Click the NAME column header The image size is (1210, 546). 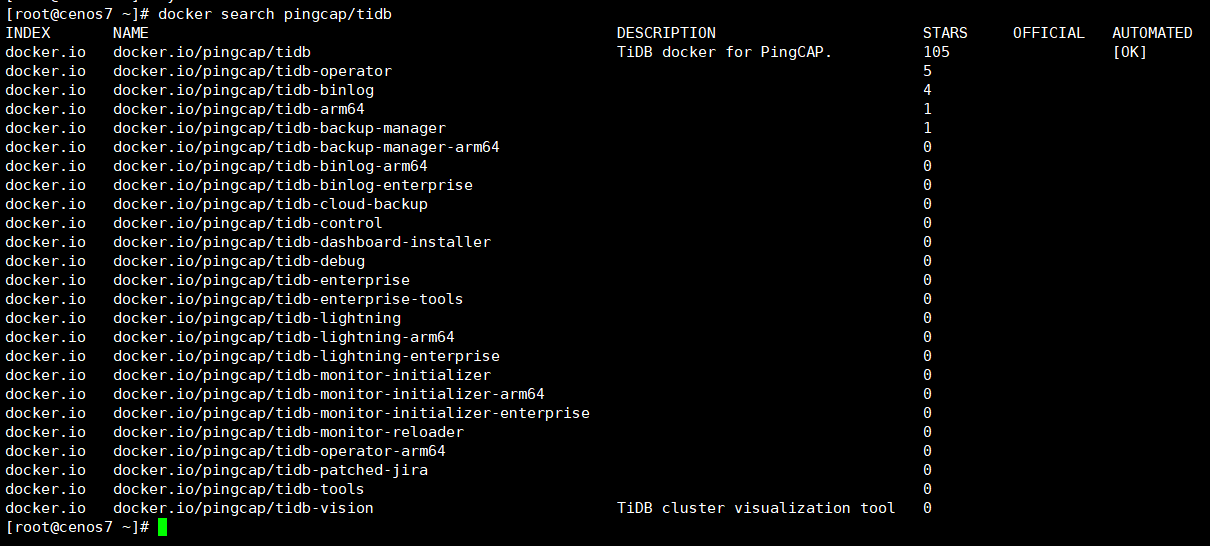pos(131,33)
